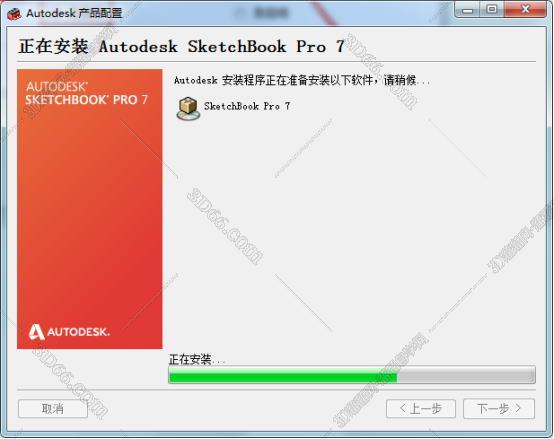This screenshot has width=554, height=439.
Task: Minimize the Autodesk 产品配置 window
Action: coord(467,10)
